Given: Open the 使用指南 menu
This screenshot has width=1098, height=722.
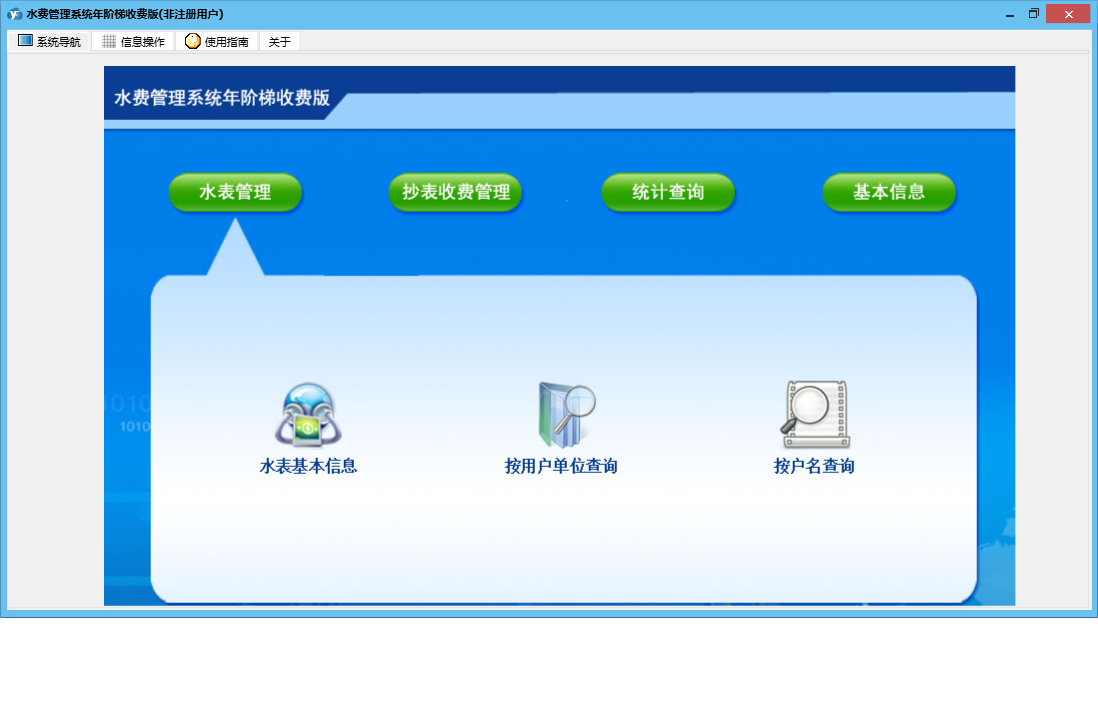Looking at the screenshot, I should (x=217, y=41).
